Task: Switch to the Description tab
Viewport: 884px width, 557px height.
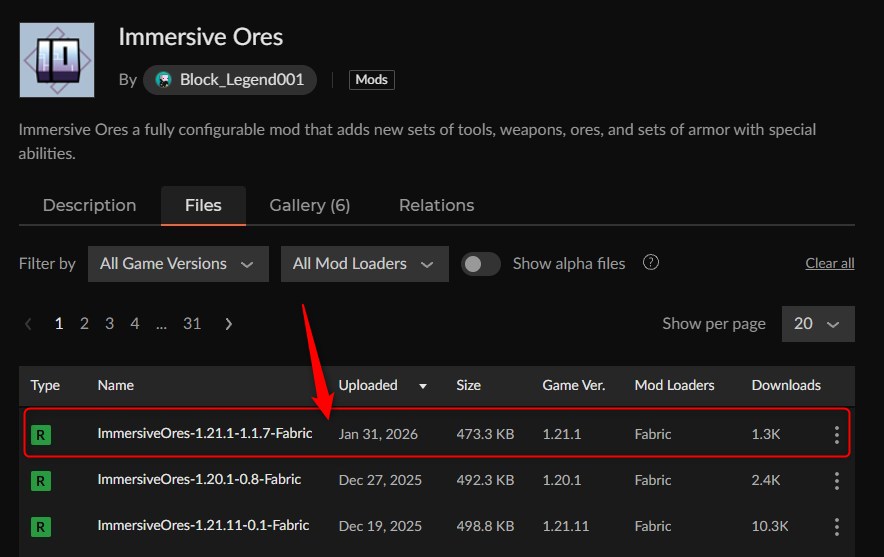Action: coord(90,205)
